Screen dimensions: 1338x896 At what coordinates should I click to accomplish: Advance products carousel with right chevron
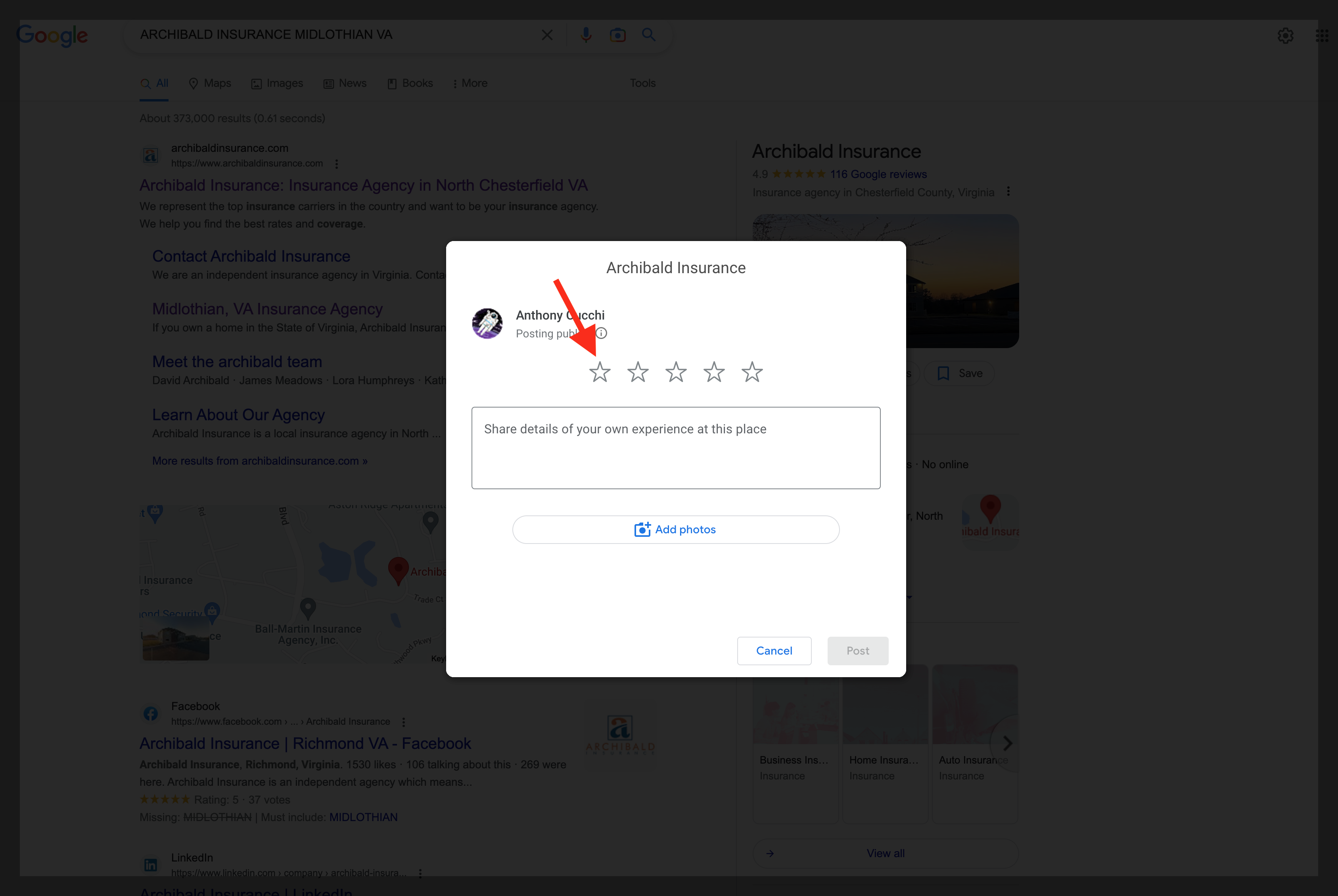tap(1007, 743)
